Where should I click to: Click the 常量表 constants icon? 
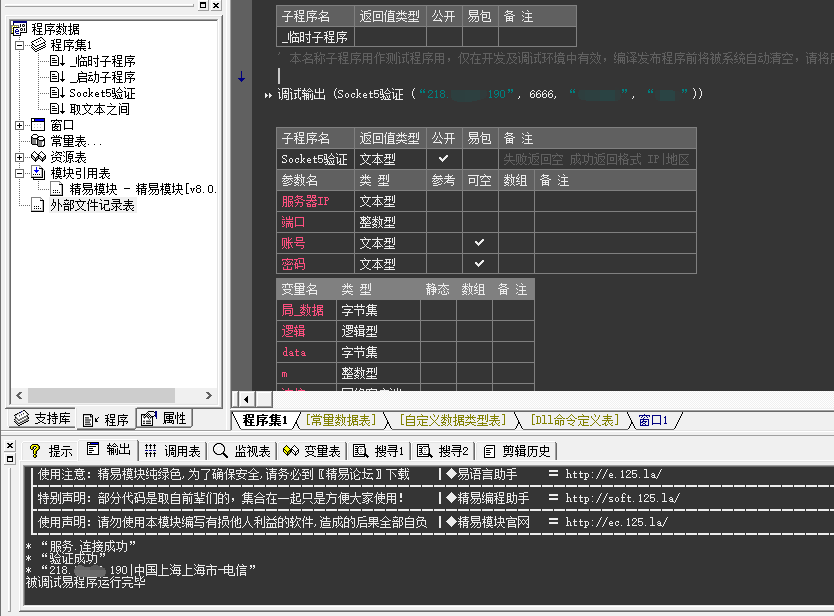[x=38, y=140]
